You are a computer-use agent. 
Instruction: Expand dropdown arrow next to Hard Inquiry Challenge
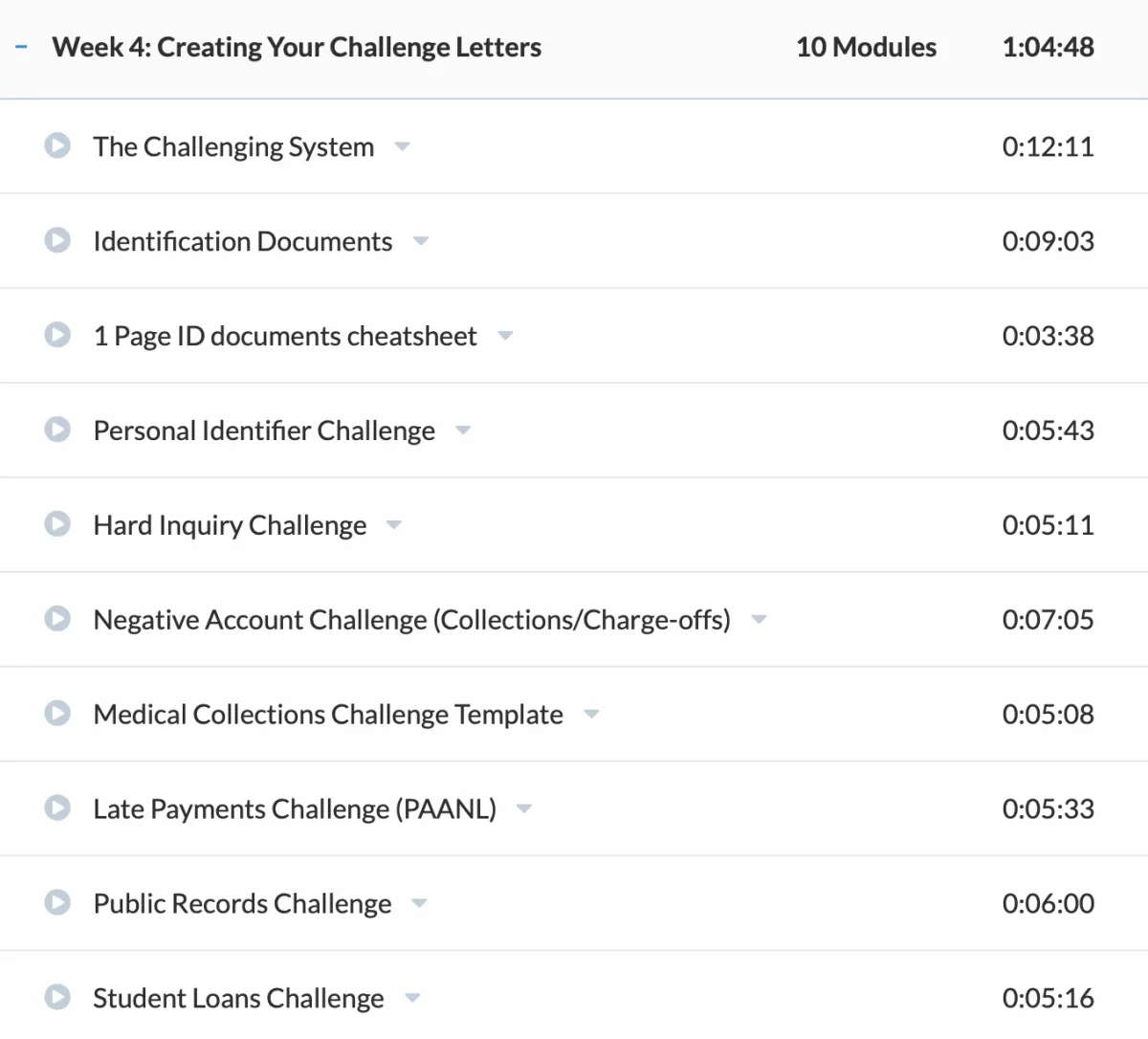click(x=394, y=525)
